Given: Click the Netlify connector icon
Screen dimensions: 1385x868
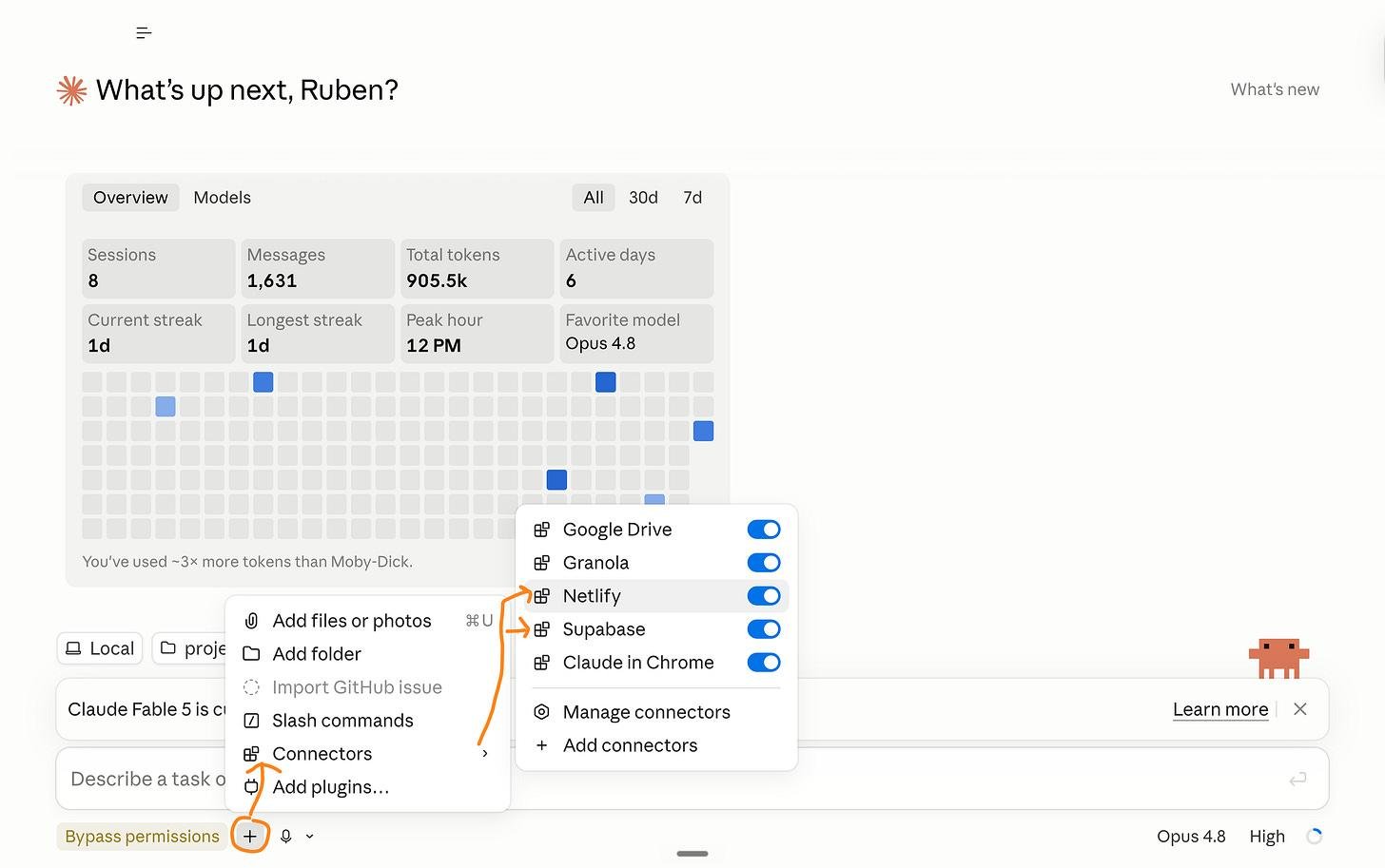Looking at the screenshot, I should click(542, 596).
